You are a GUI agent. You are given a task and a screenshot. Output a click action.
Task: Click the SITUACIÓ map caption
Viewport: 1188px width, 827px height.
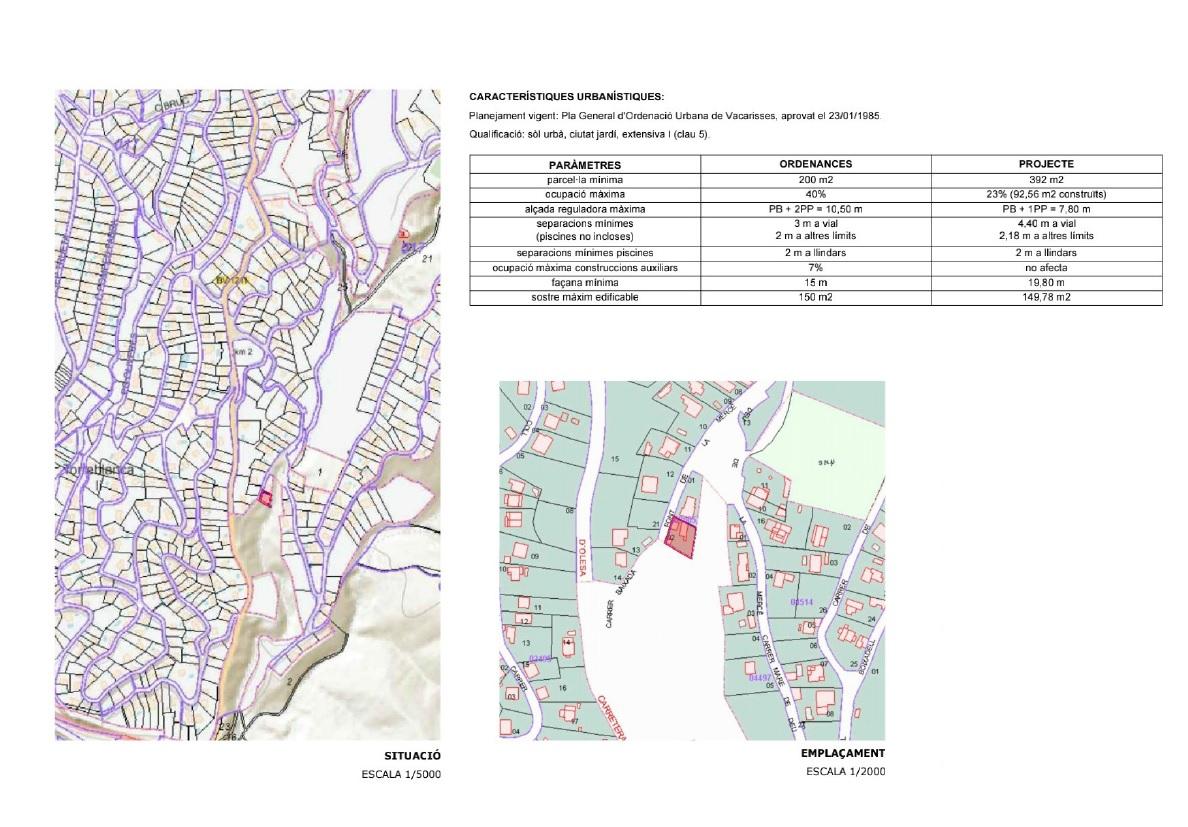point(412,756)
